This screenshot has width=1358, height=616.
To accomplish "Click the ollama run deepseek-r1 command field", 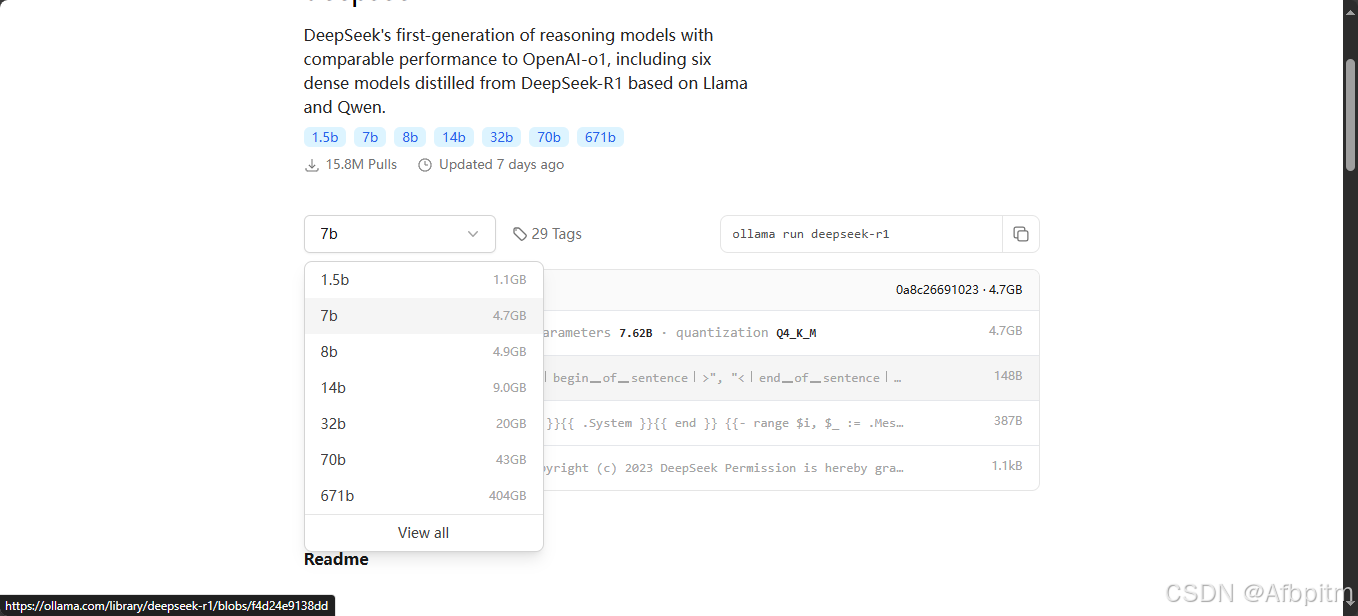I will 860,234.
